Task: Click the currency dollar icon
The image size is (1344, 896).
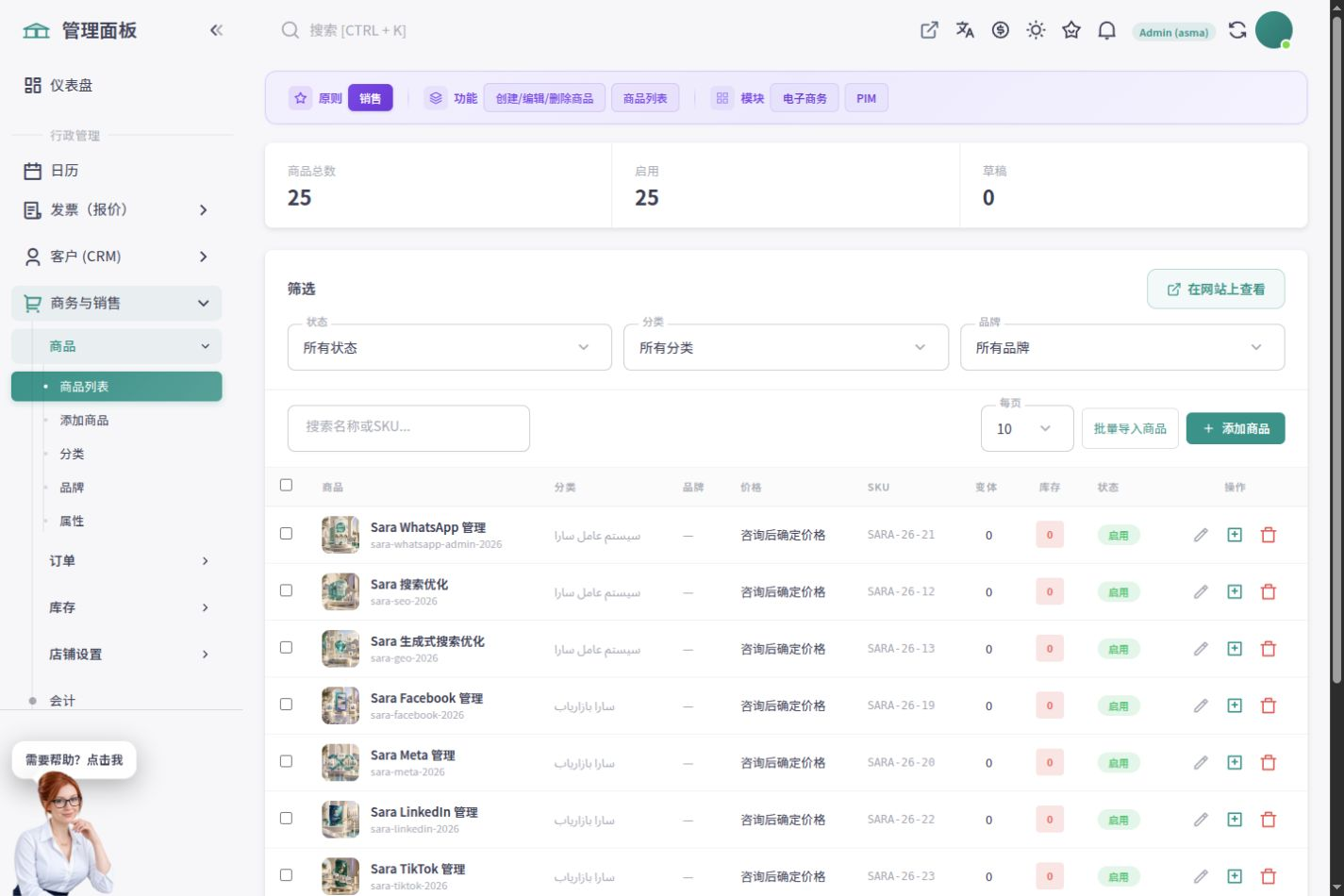Action: coord(1001,30)
